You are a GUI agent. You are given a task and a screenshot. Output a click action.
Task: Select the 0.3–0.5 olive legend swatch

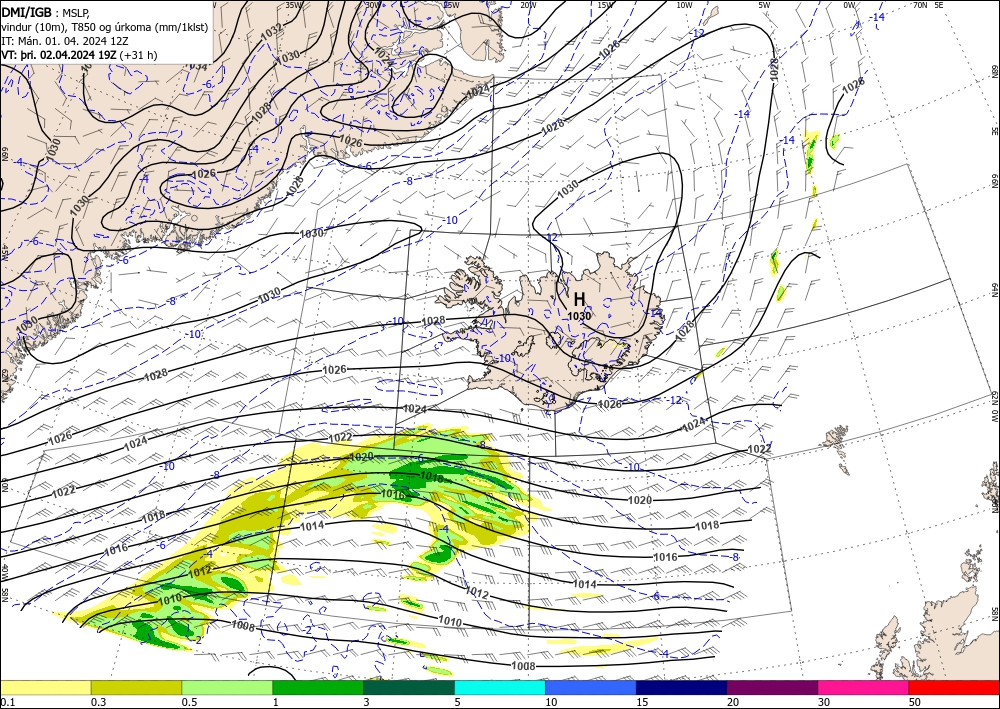136,687
